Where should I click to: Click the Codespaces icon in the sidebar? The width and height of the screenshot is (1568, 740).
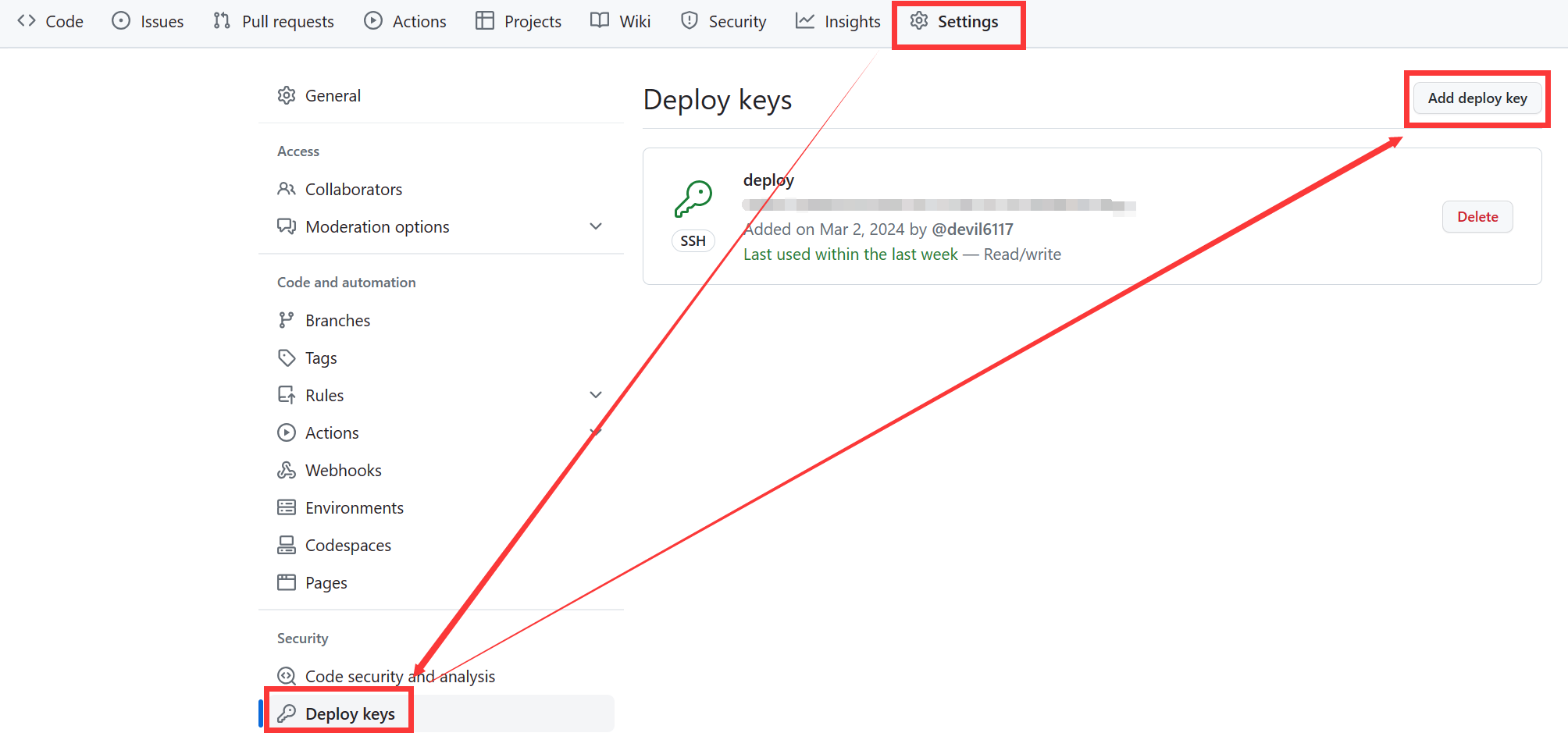287,545
